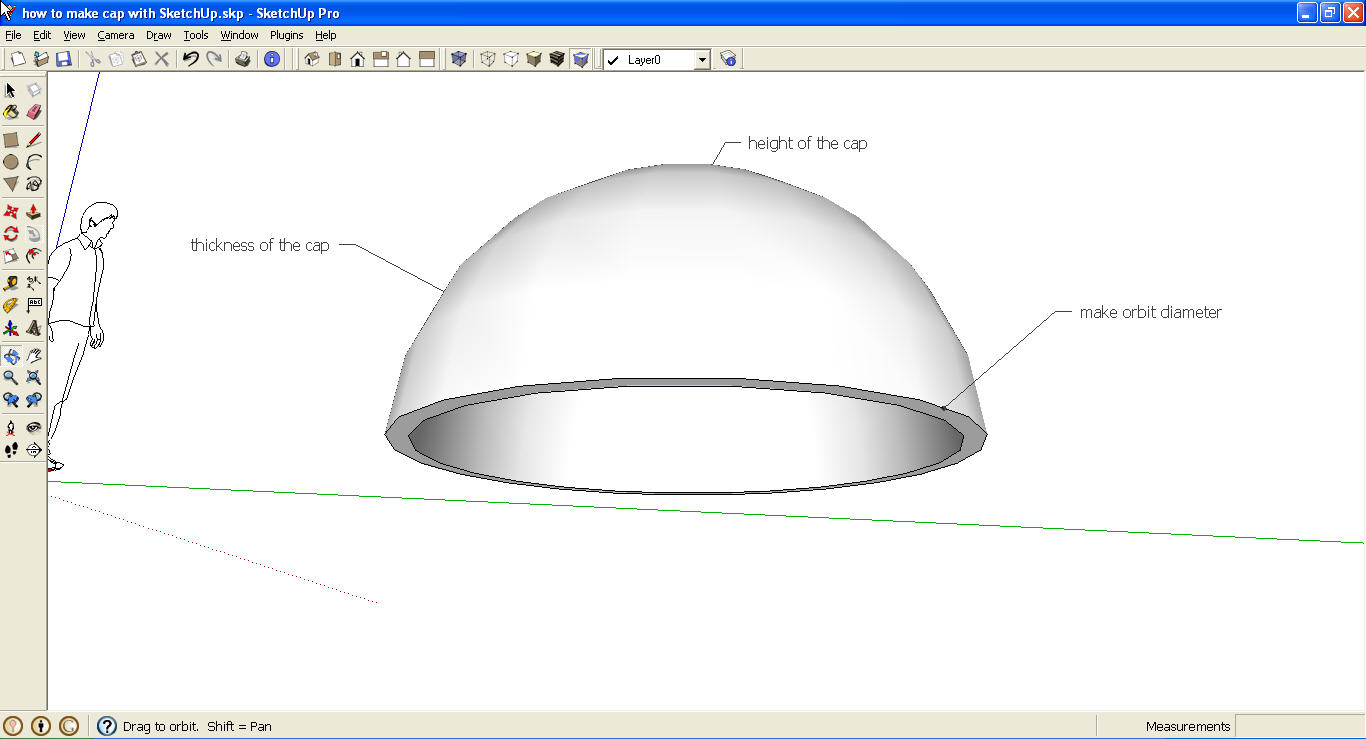Activate the Paint Bucket tool
The width and height of the screenshot is (1366, 739).
pyautogui.click(x=11, y=111)
